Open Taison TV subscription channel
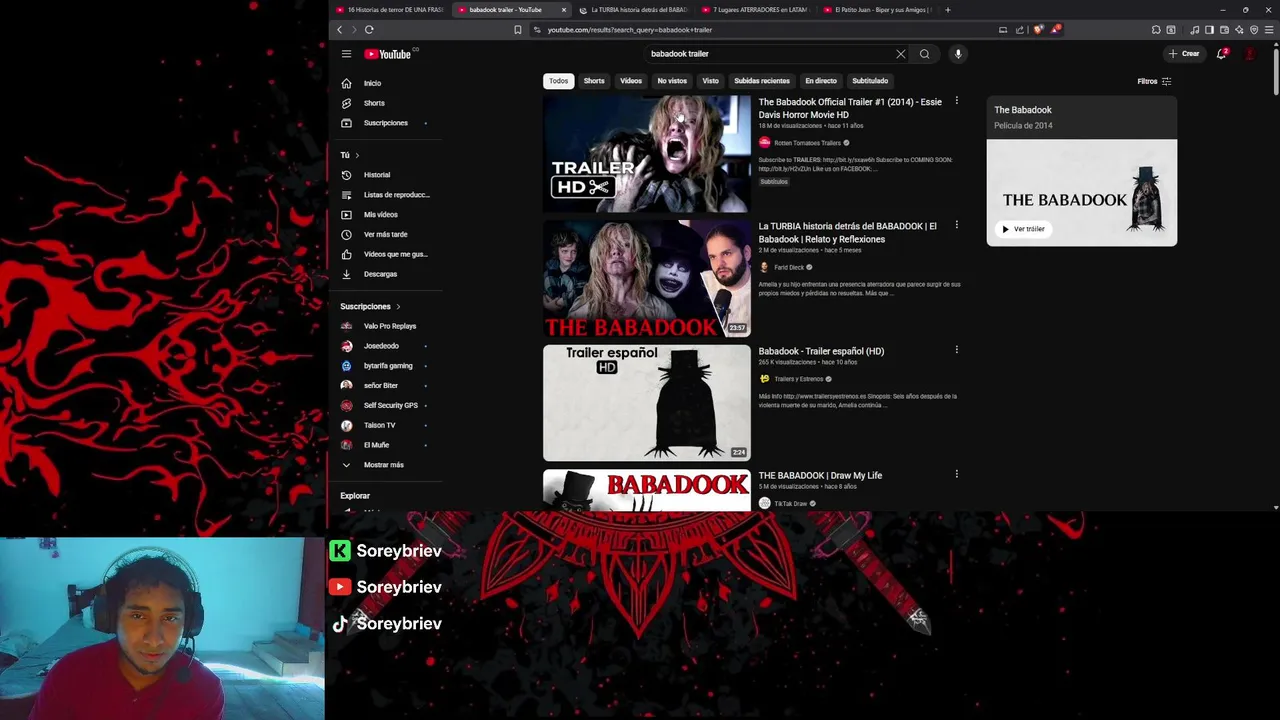The height and width of the screenshot is (720, 1280). (x=386, y=425)
